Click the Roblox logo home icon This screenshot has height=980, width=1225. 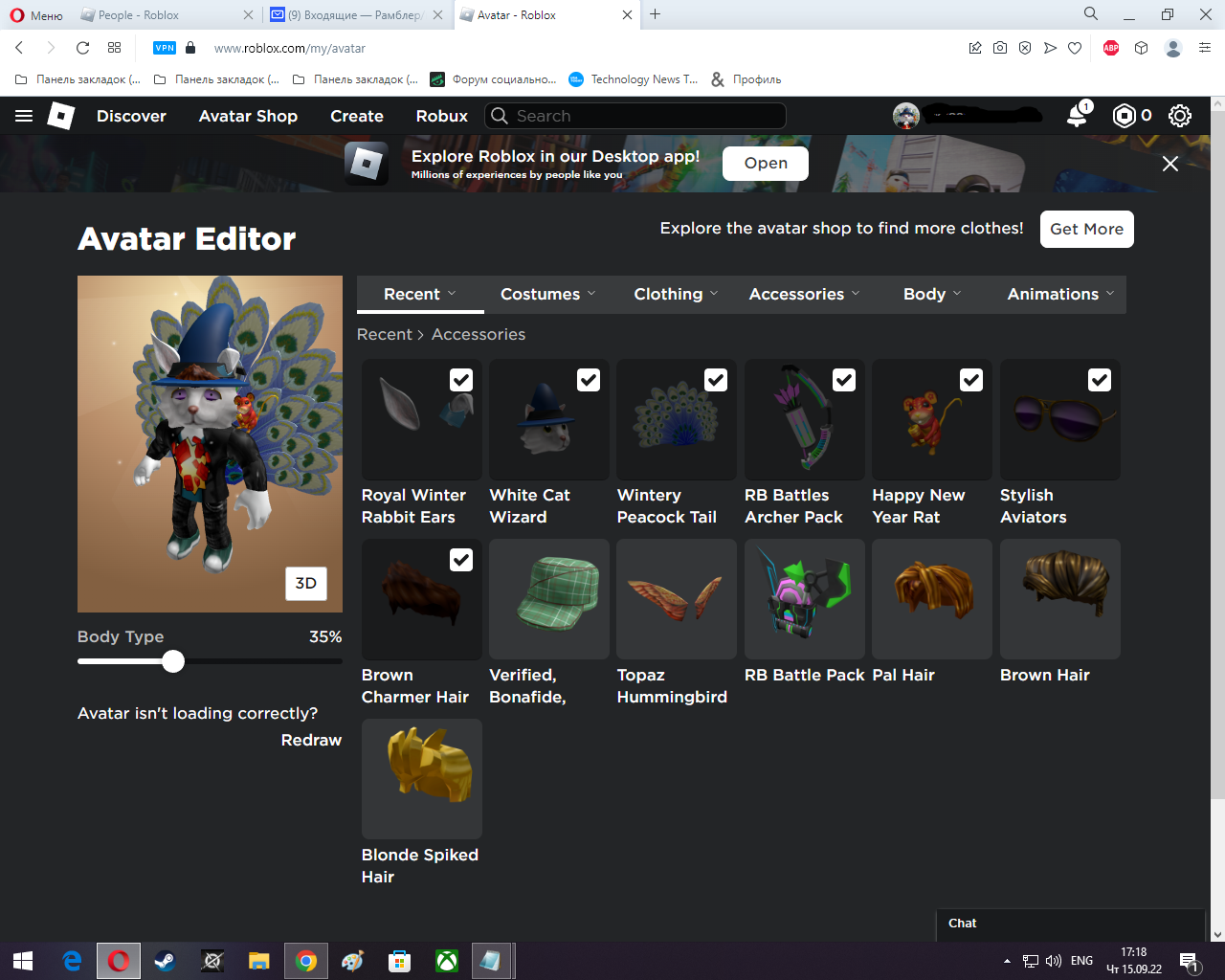coord(61,116)
